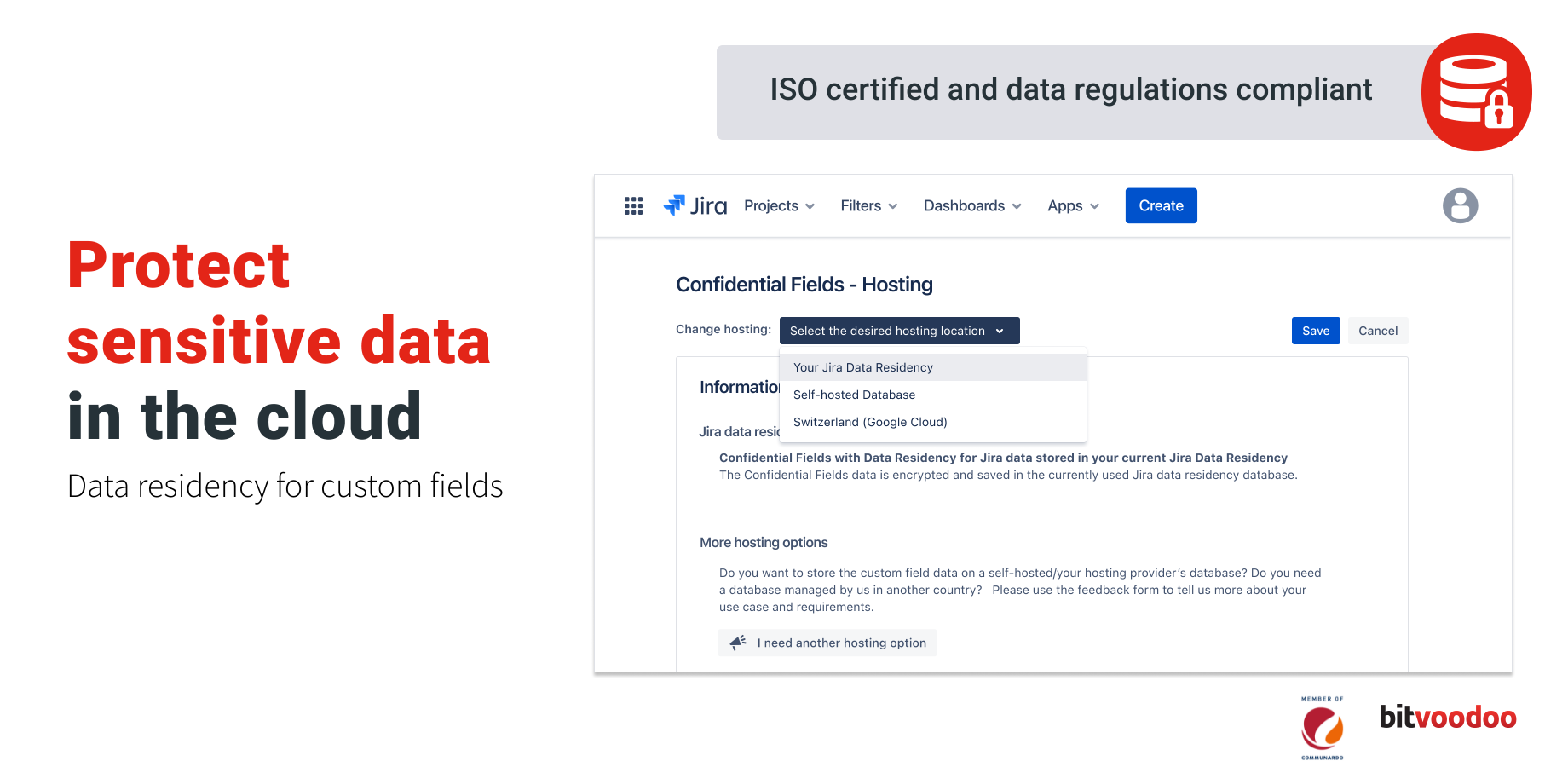Click the Change hosting label
1568x767 pixels.
pos(723,330)
